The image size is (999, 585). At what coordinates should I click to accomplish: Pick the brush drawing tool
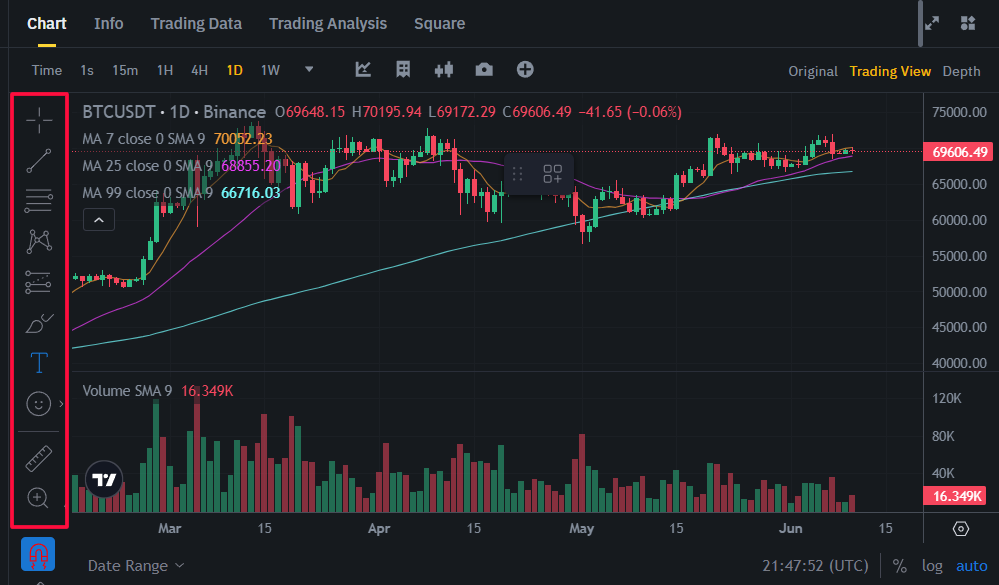coord(39,322)
